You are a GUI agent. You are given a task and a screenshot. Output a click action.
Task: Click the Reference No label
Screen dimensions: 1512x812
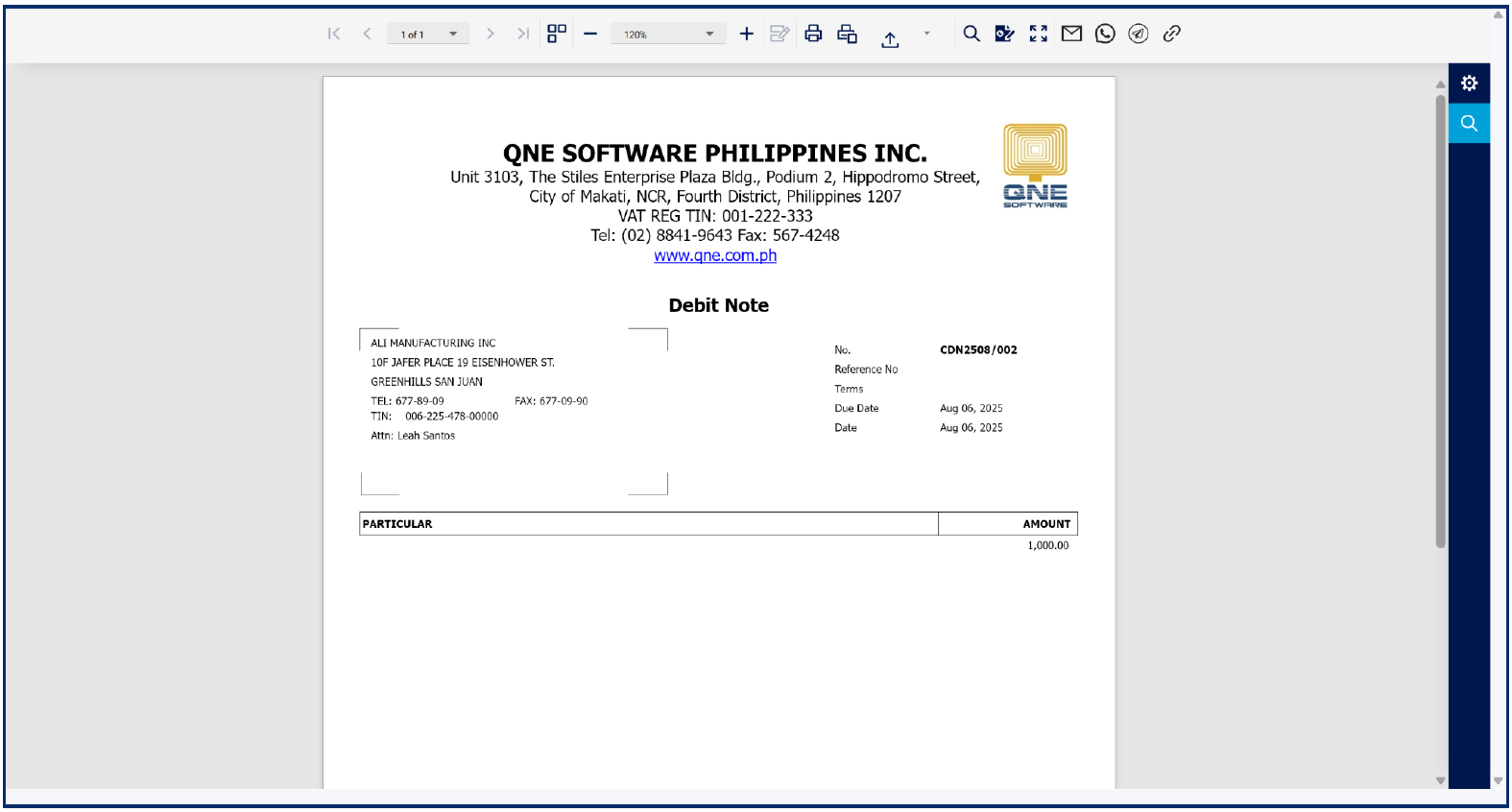(x=866, y=370)
